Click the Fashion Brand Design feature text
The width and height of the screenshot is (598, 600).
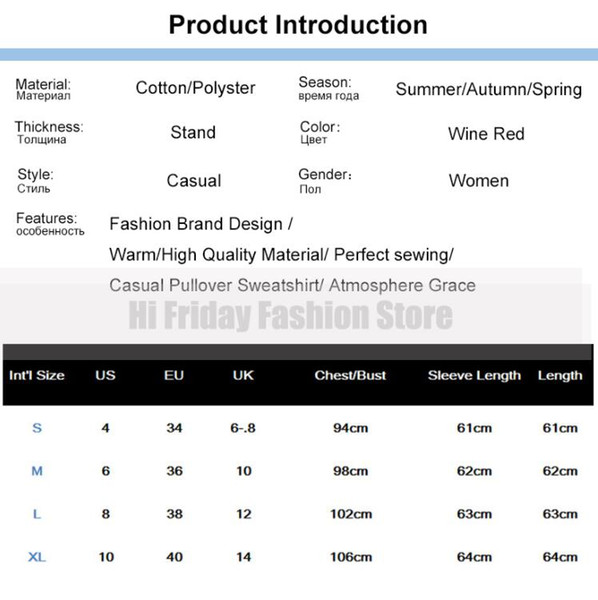[201, 224]
